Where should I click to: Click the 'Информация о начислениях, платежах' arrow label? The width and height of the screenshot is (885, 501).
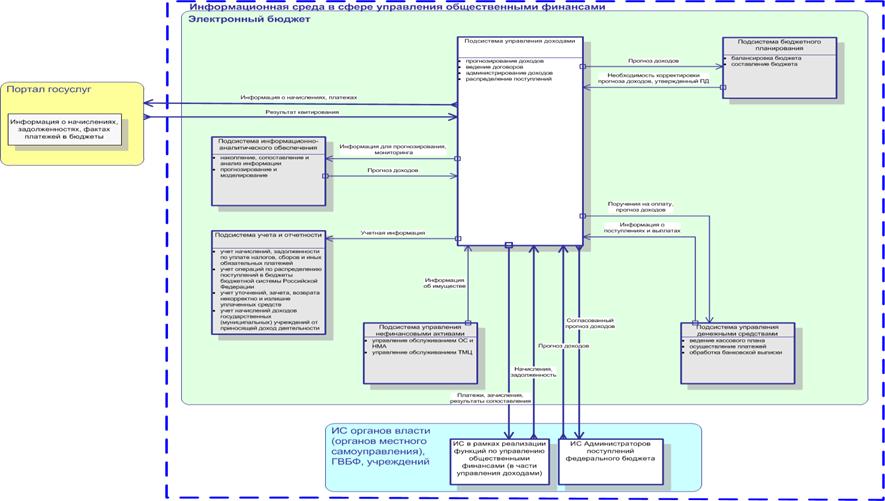click(298, 97)
